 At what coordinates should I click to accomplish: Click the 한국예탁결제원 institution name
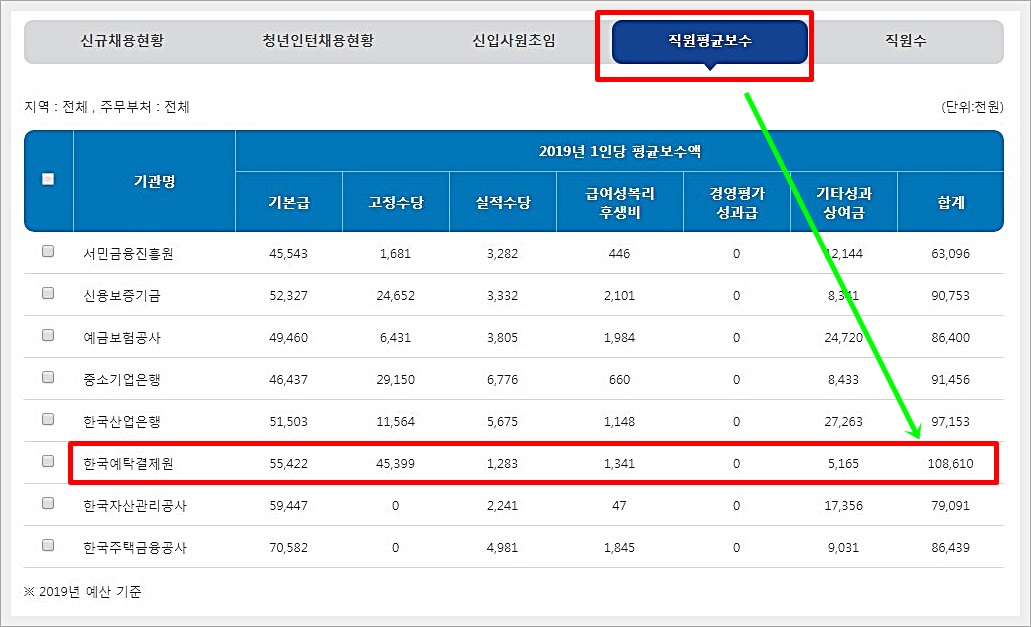128,464
